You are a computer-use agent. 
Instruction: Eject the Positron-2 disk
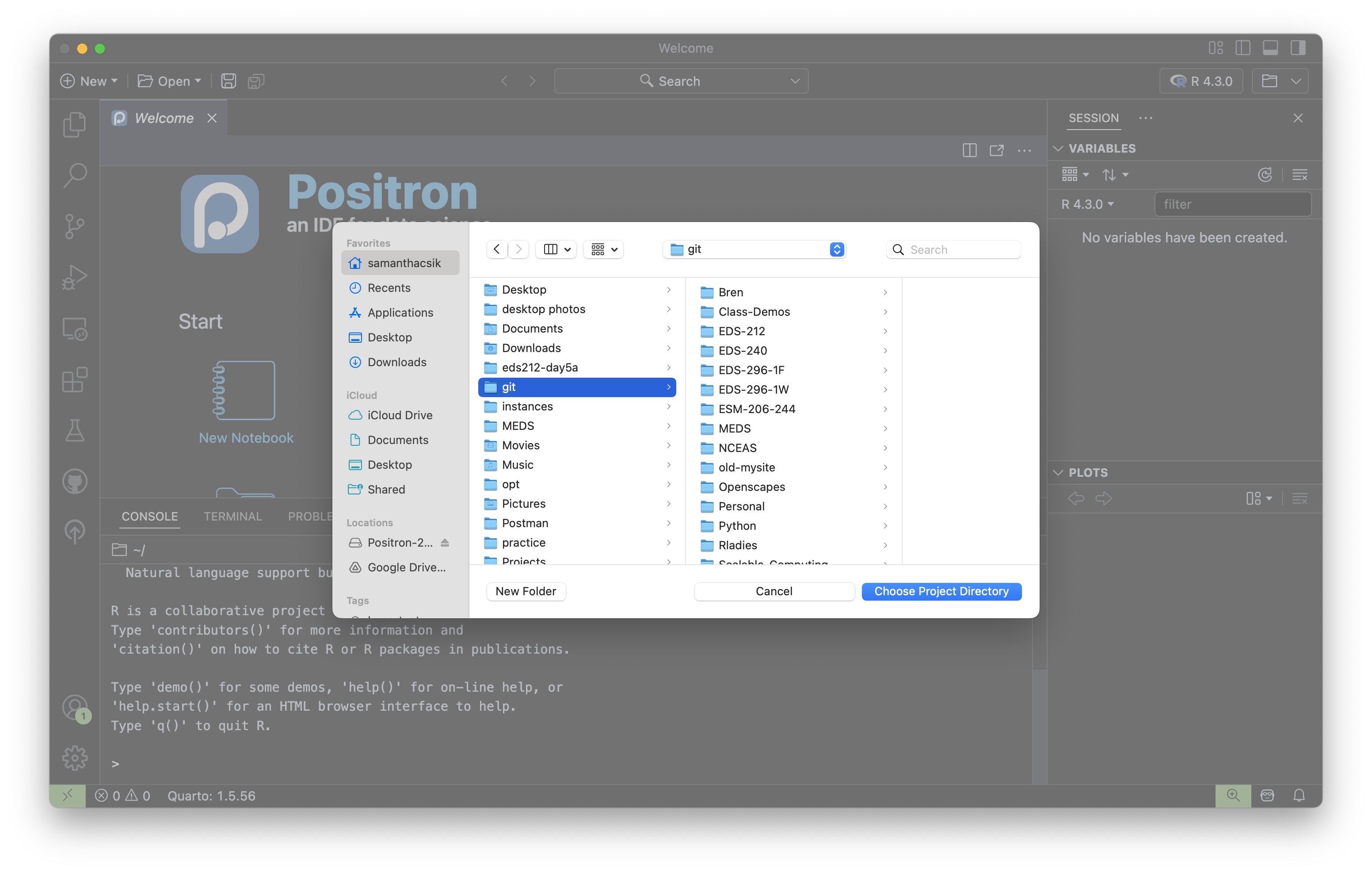click(x=445, y=542)
